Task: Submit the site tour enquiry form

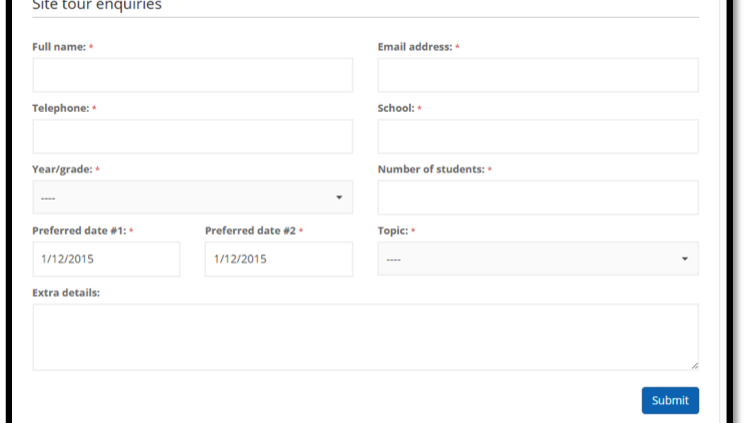Action: click(x=670, y=400)
